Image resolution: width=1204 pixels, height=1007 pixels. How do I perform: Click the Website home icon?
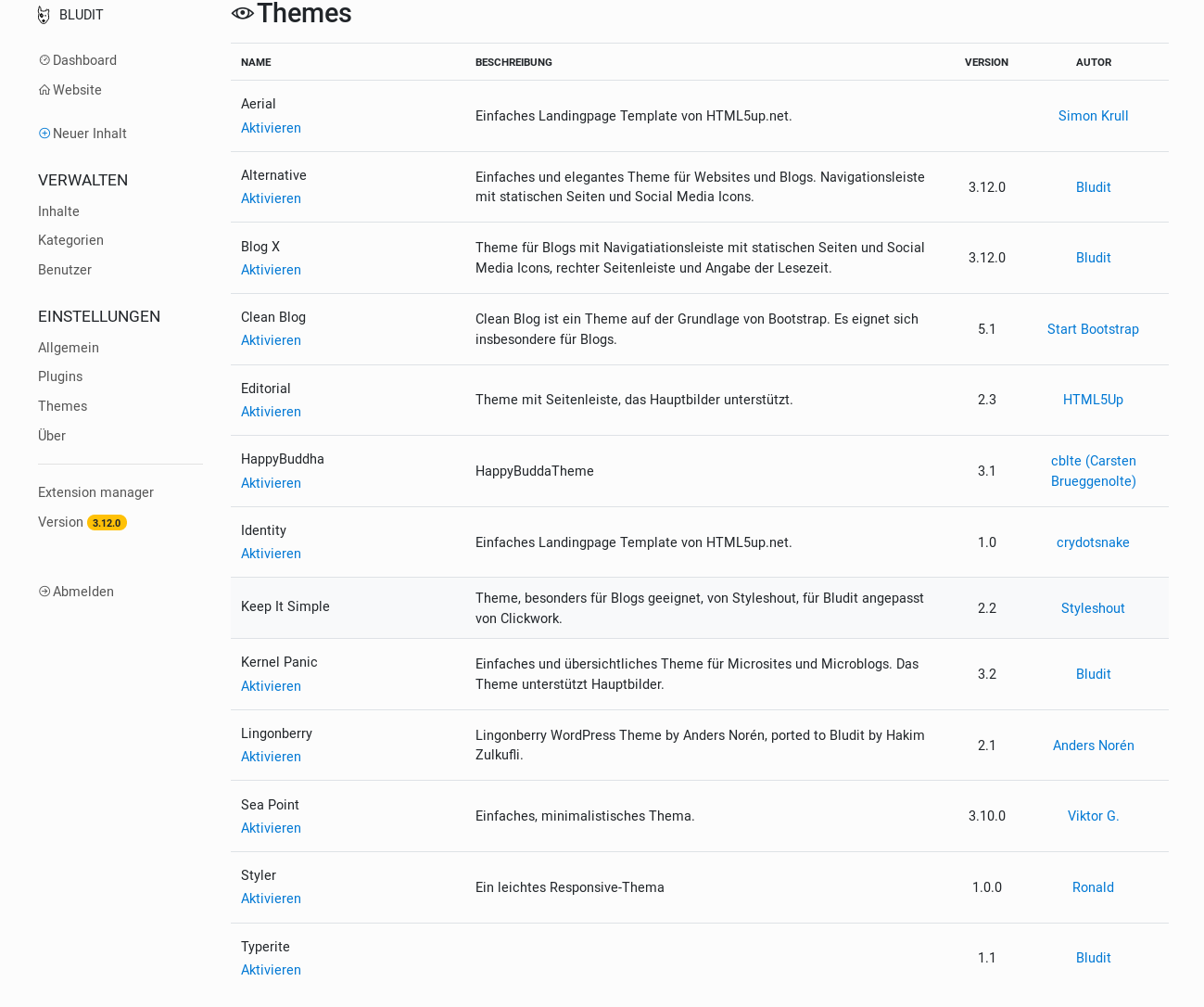44,90
